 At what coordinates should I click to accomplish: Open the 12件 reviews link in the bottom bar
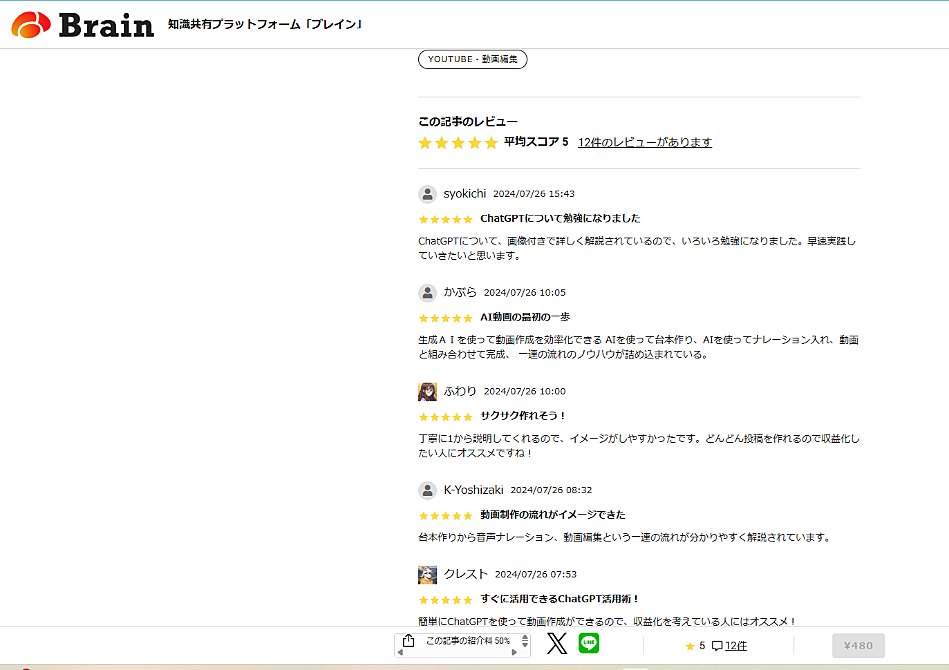[736, 646]
